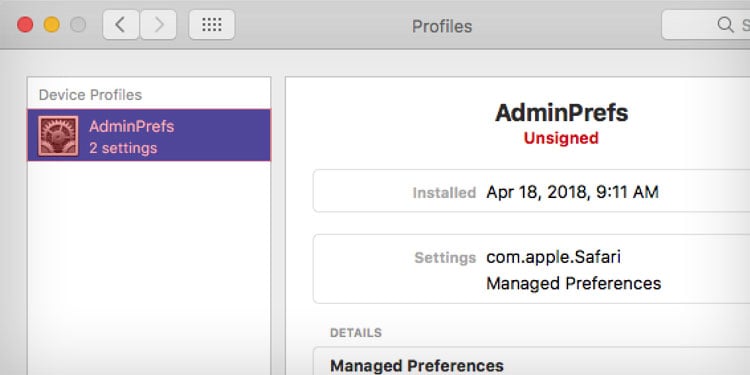Select the AdminPrefs gear profile icon
The width and height of the screenshot is (750, 375).
(58, 136)
